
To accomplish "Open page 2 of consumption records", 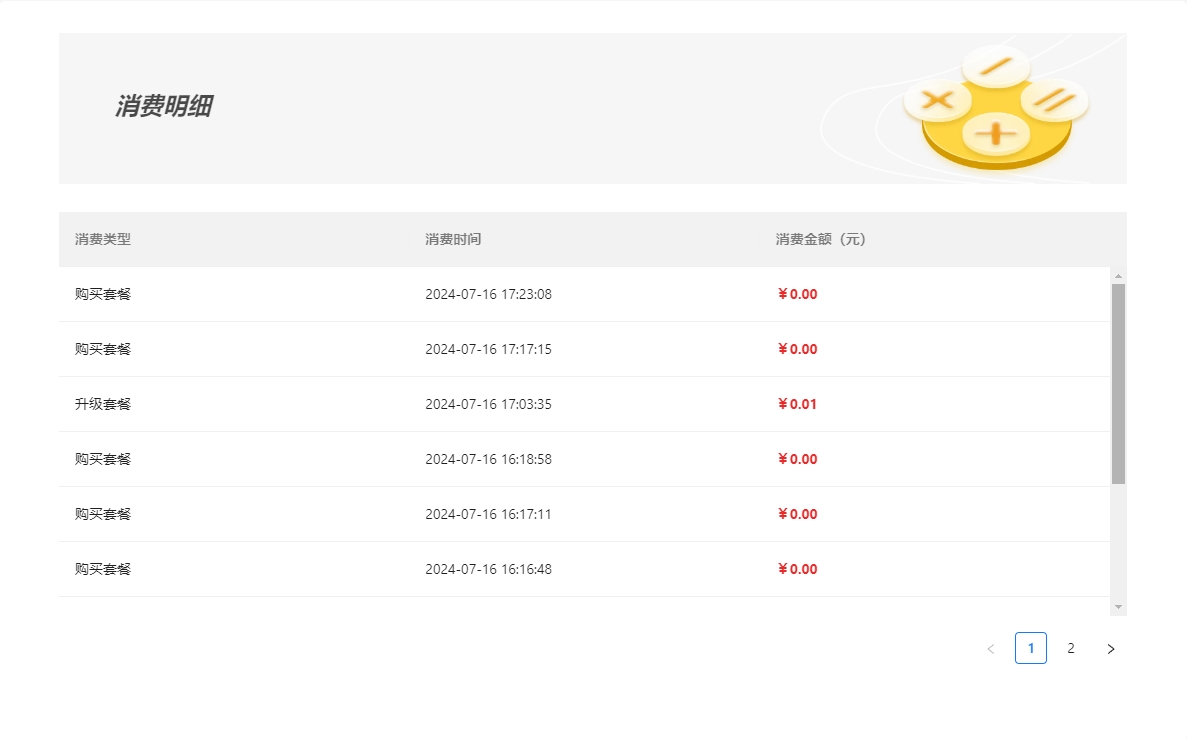I will click(x=1070, y=648).
